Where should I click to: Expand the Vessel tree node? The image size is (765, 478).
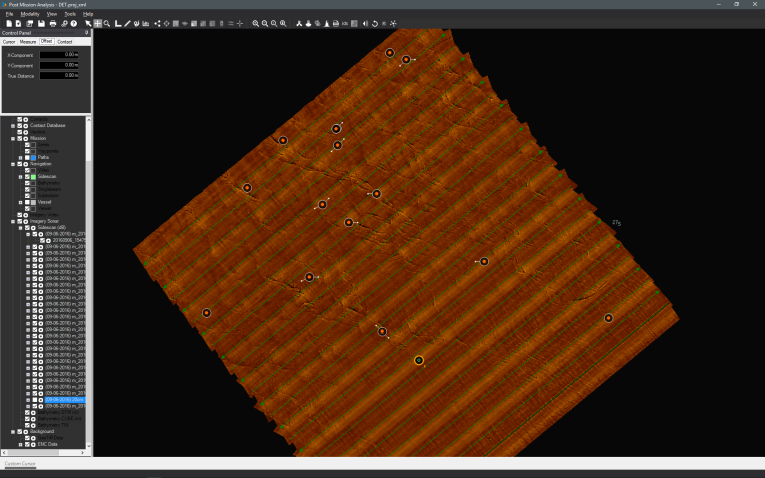click(x=20, y=202)
